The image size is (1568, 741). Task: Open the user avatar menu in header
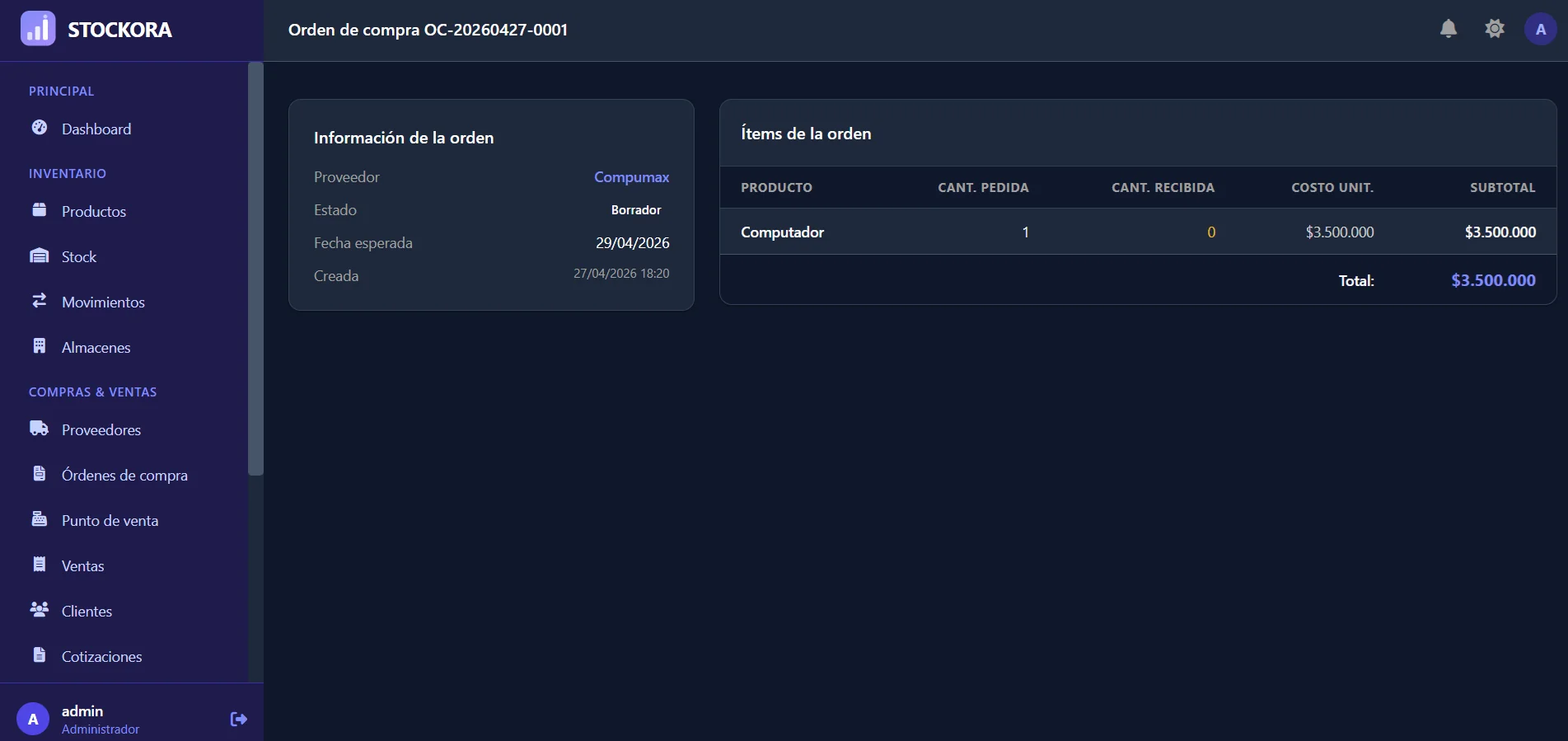pos(1541,29)
